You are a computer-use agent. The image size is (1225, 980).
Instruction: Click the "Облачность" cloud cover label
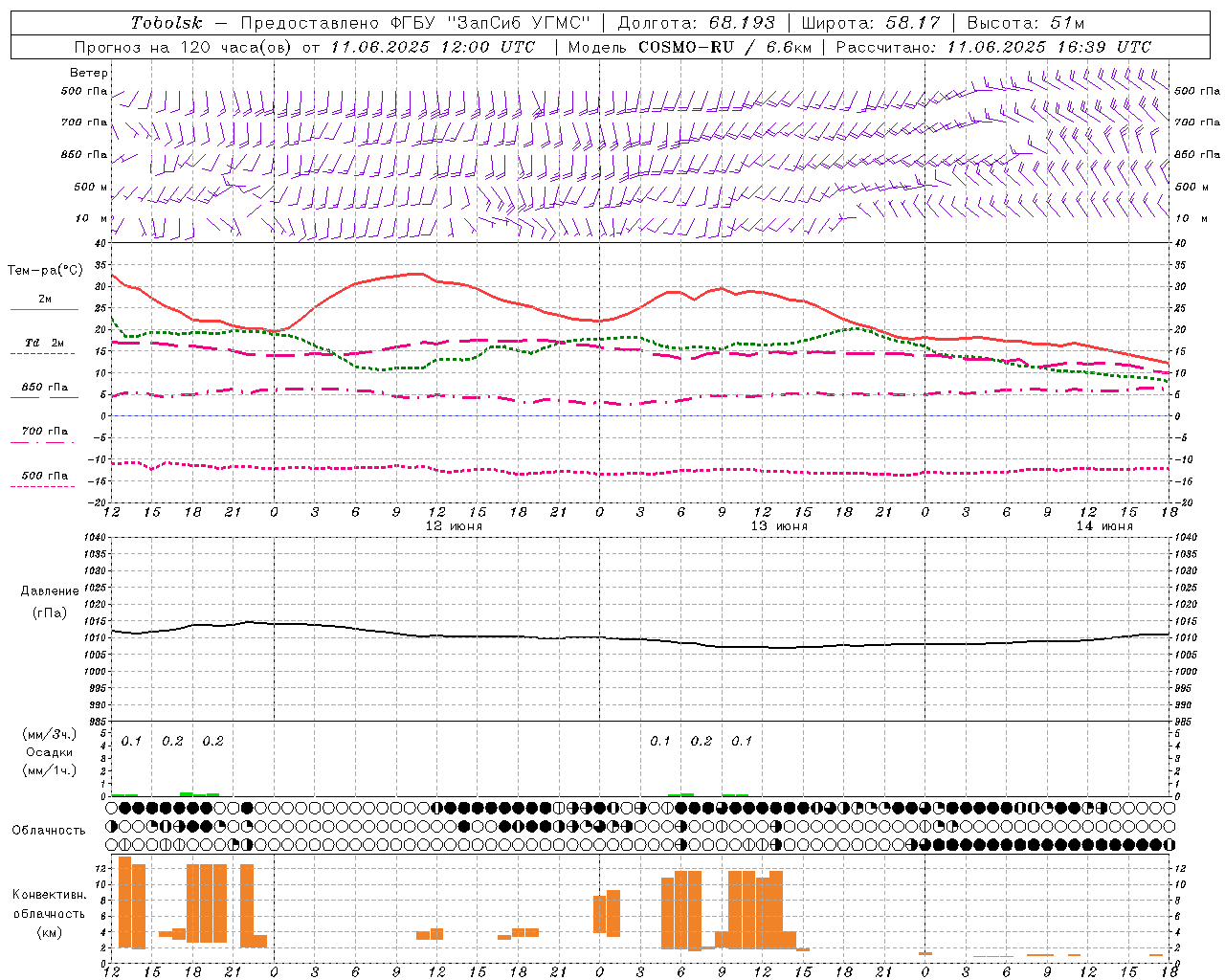49,831
